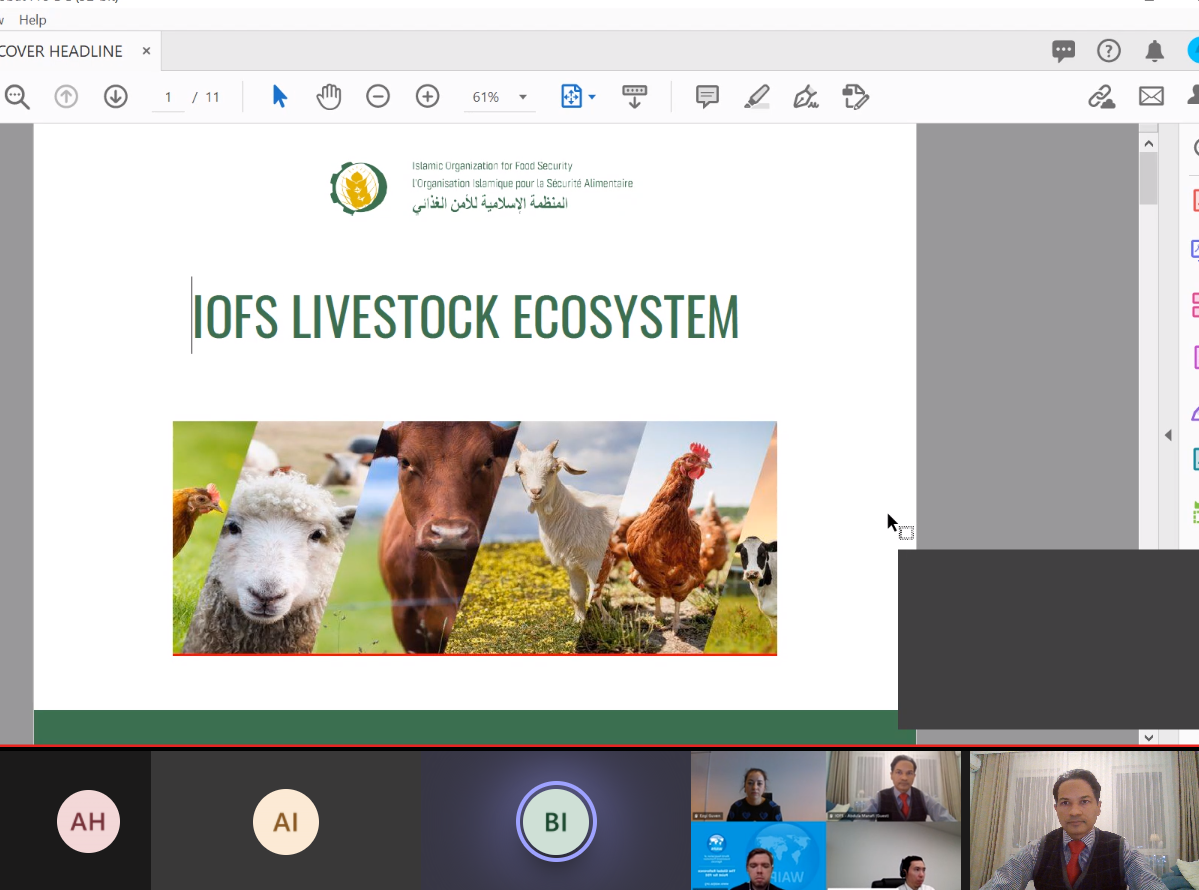Screen dimensions: 1199x890
Task: Collapse the right tools pane arrow
Action: point(1168,435)
